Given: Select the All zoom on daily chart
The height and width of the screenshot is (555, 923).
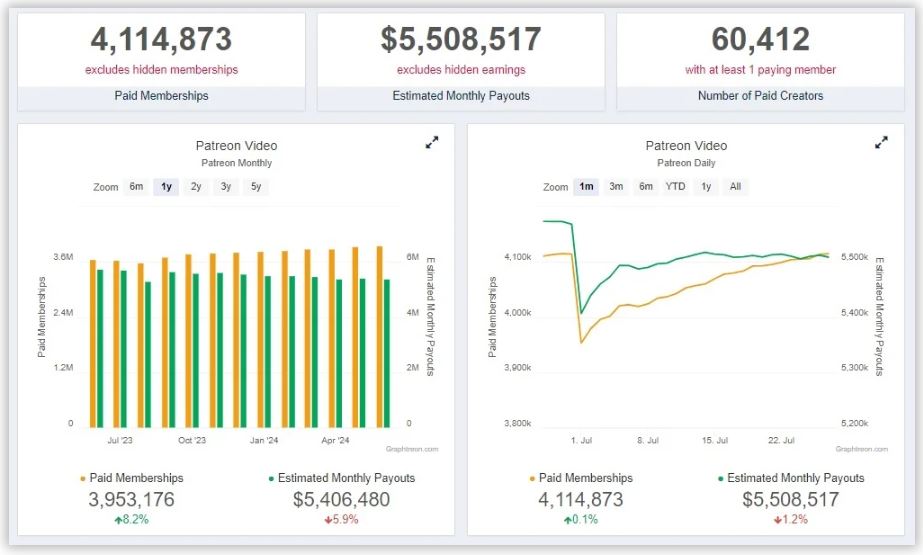Looking at the screenshot, I should point(735,187).
